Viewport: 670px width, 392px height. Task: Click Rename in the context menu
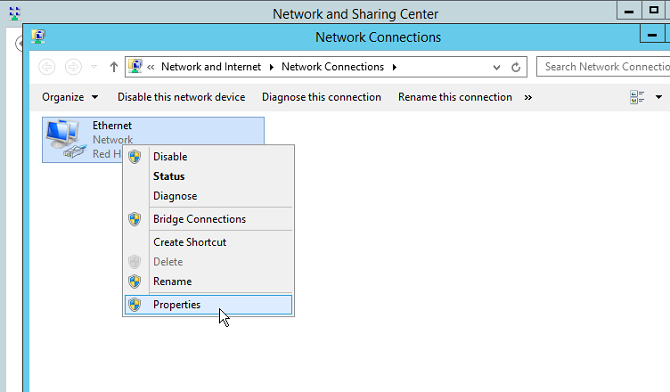(208, 282)
